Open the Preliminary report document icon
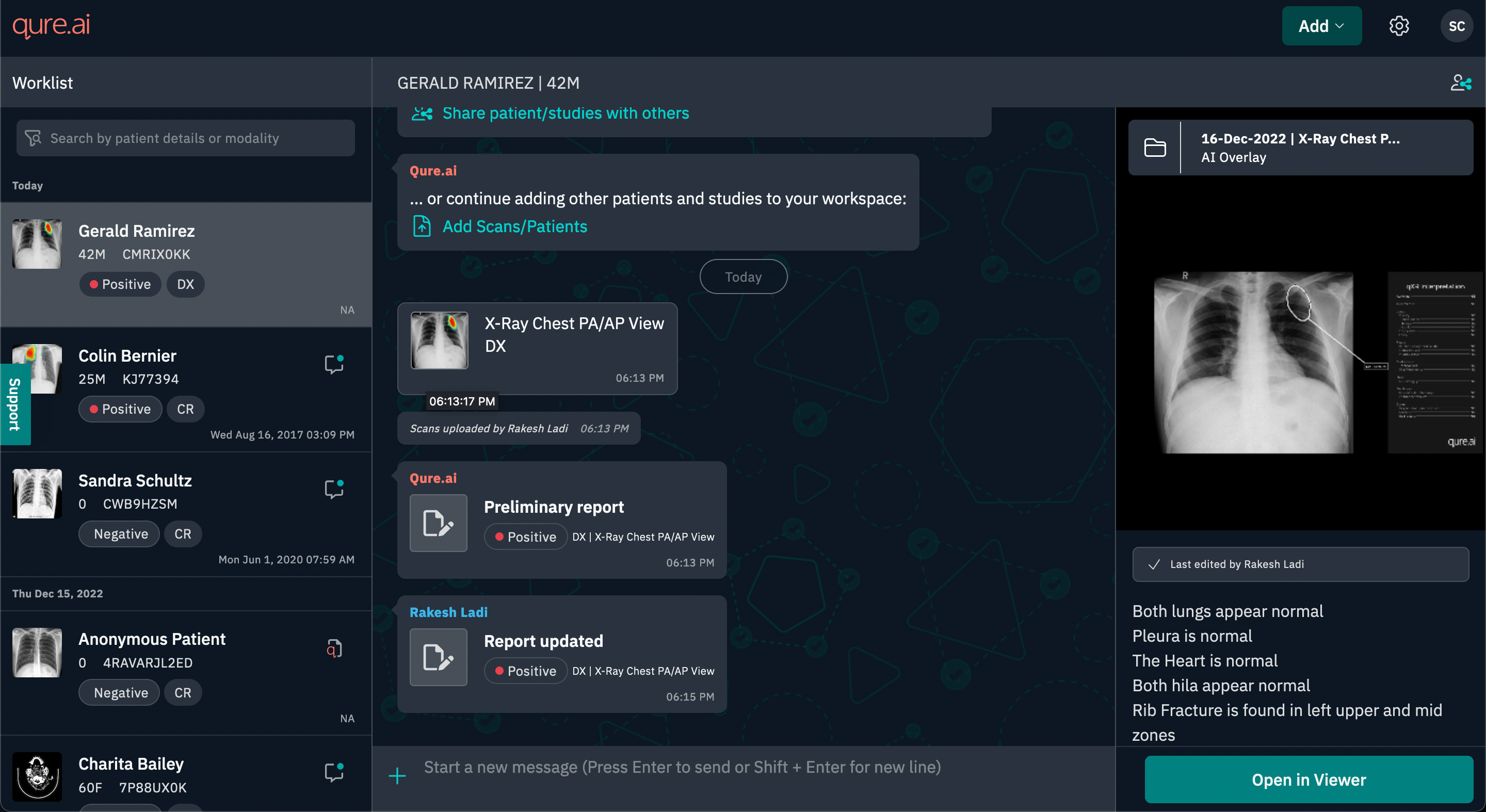 (438, 523)
